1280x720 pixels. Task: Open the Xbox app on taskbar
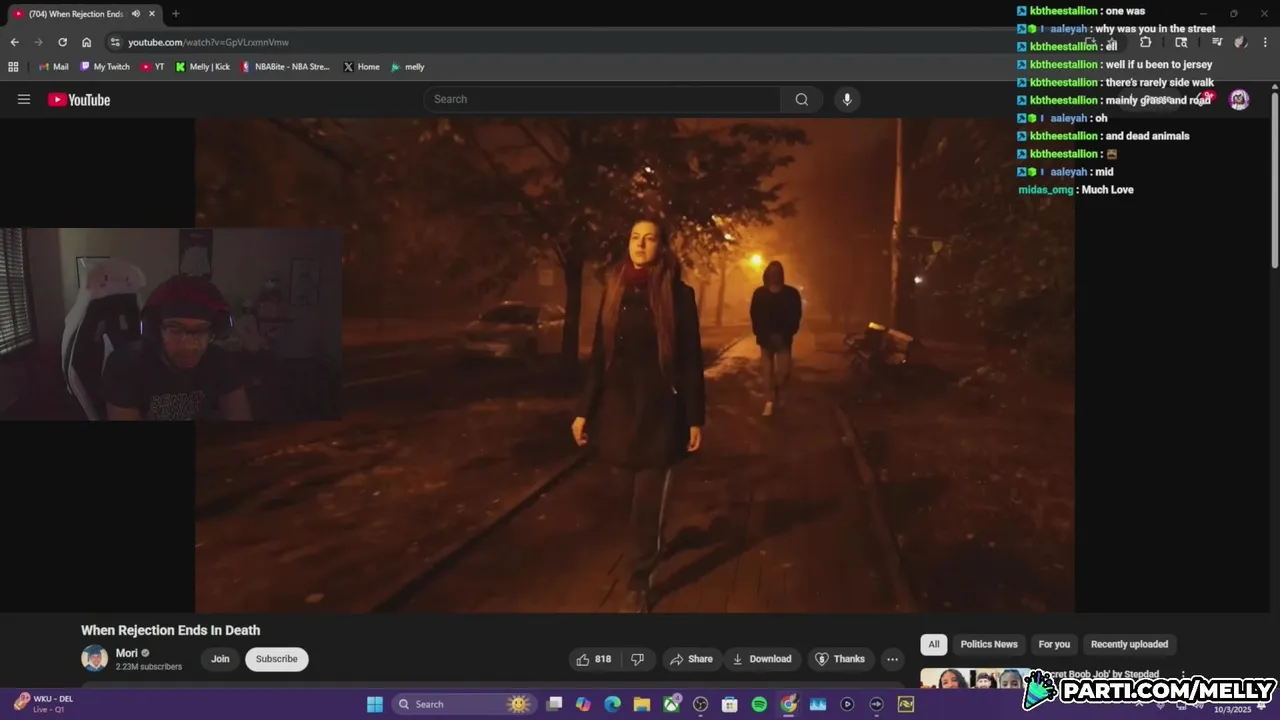tap(671, 704)
